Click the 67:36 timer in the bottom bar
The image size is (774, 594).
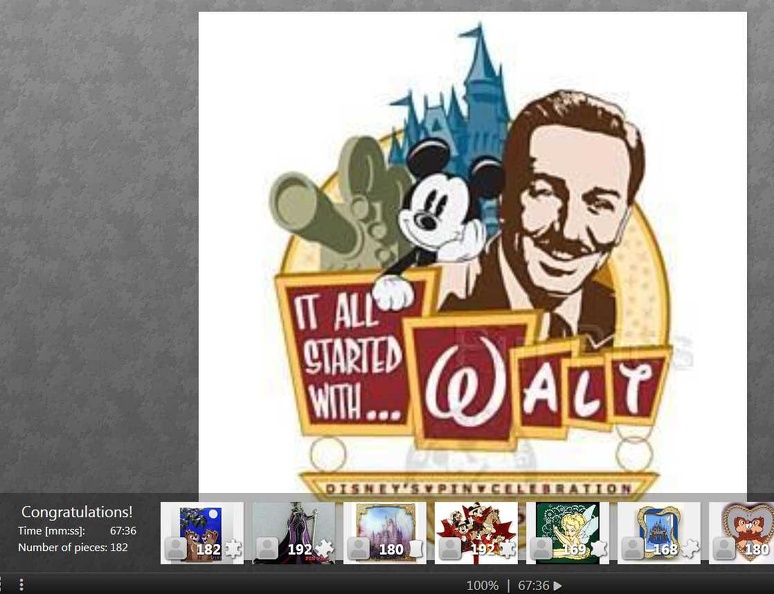534,586
